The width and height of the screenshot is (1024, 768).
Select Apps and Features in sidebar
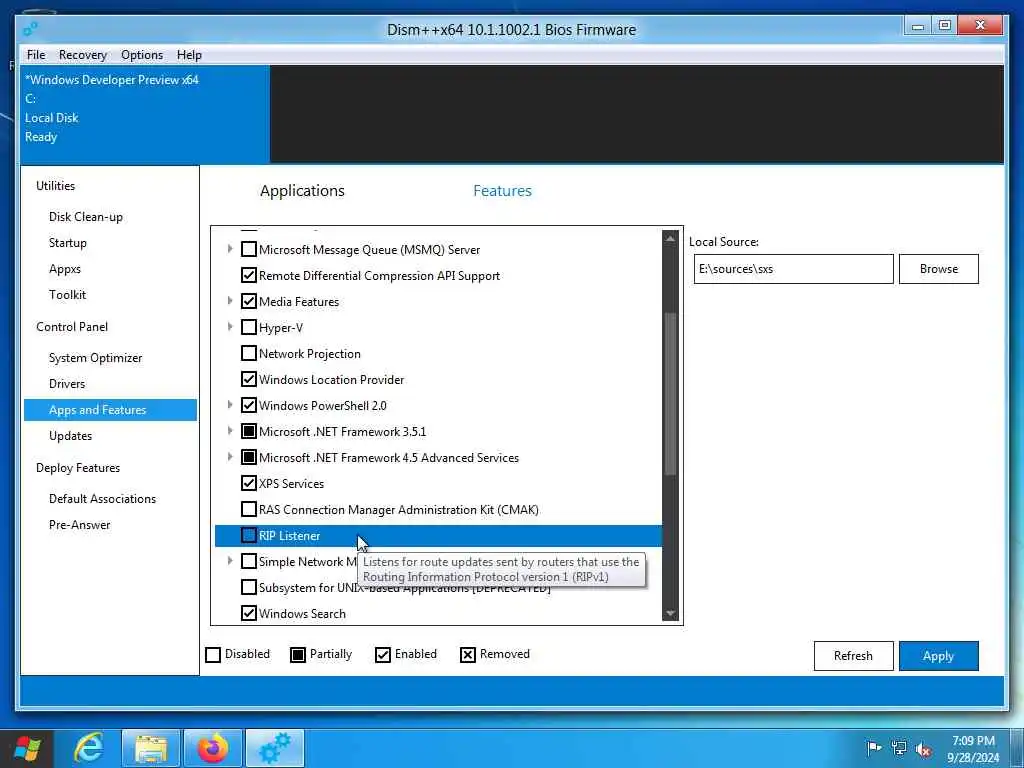coord(110,409)
